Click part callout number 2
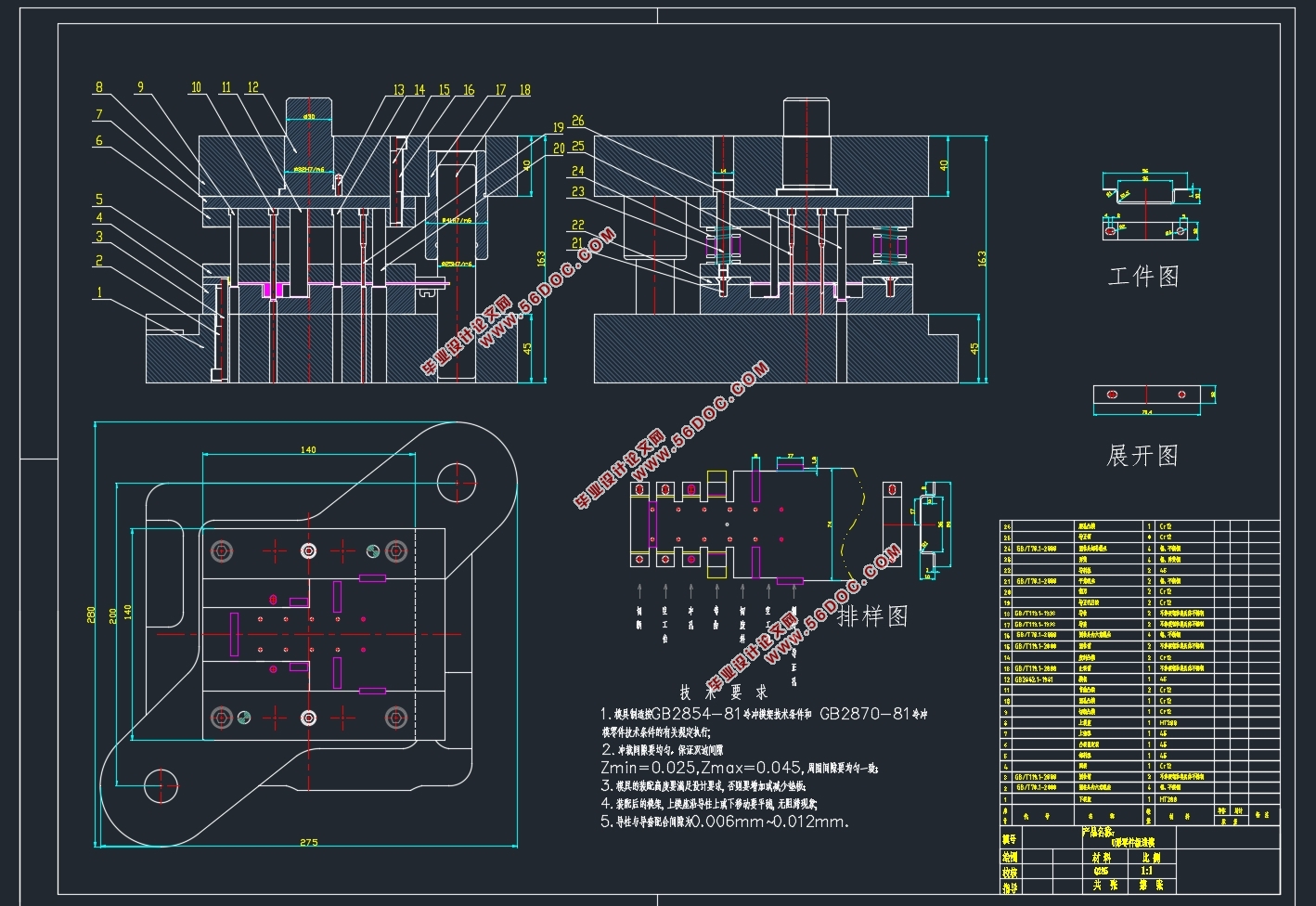 pyautogui.click(x=99, y=261)
